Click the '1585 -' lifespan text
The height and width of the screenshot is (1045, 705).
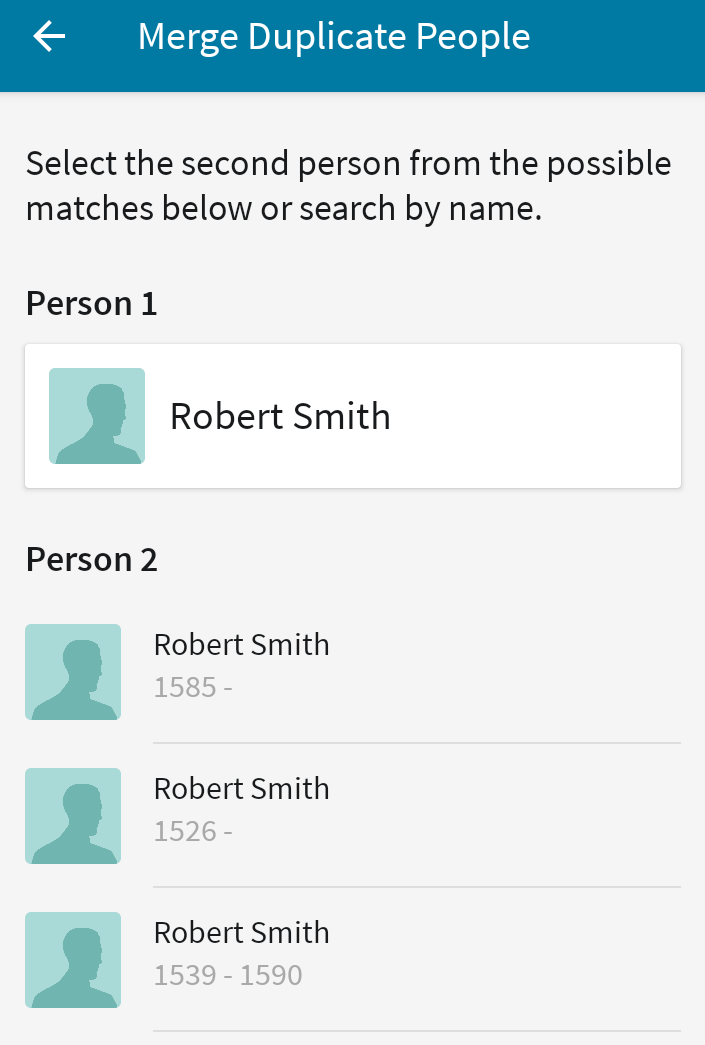coord(193,687)
